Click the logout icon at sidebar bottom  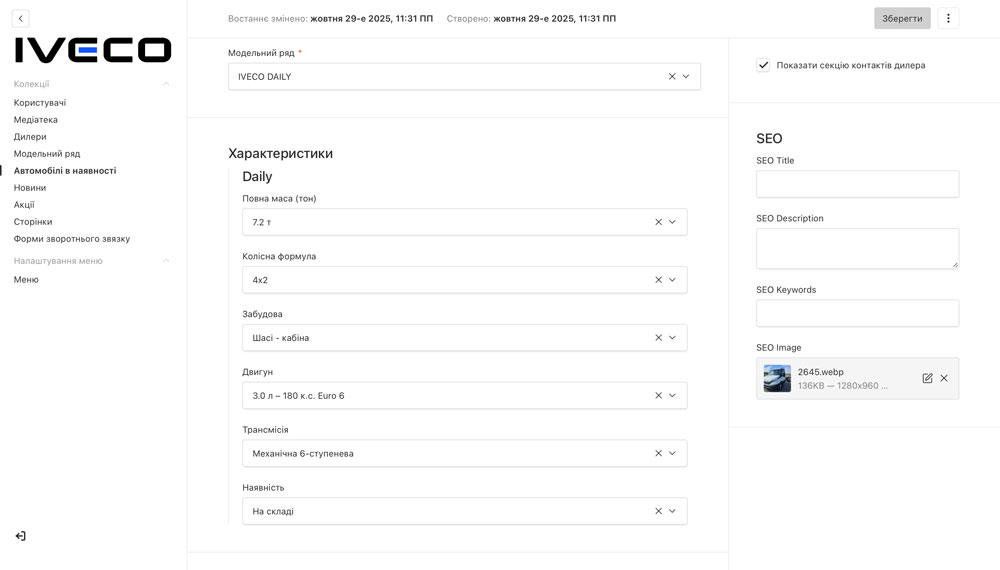(20, 536)
